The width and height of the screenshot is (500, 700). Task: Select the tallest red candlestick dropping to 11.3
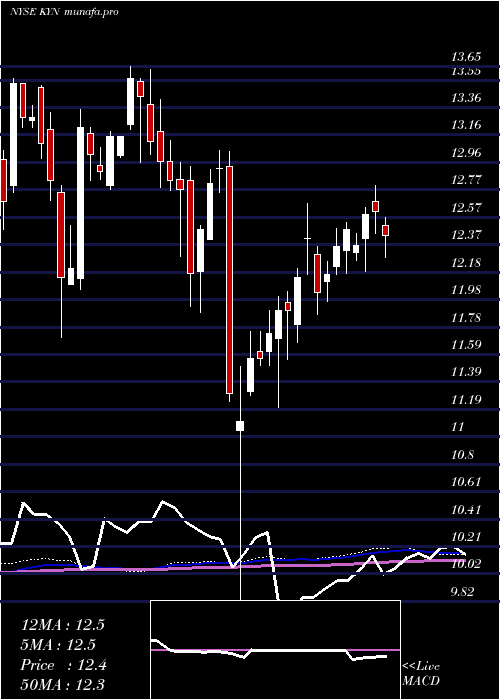pyautogui.click(x=229, y=280)
